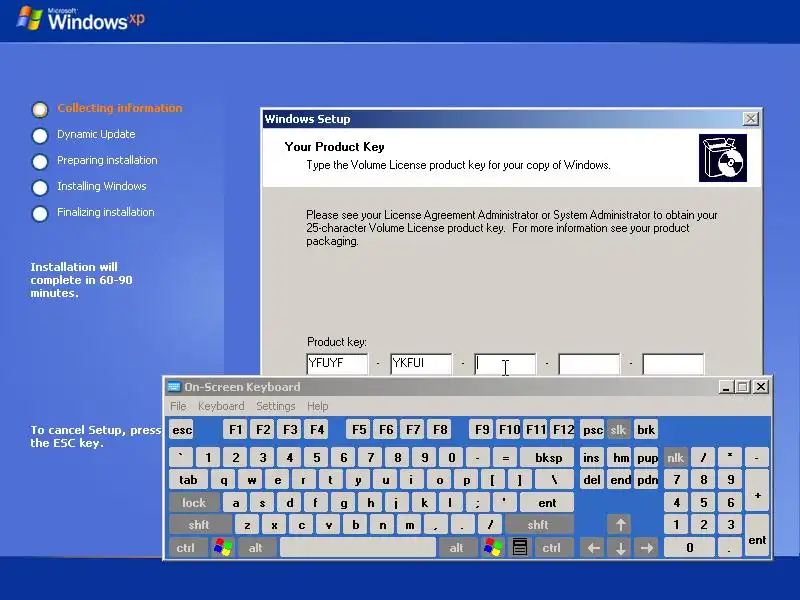The image size is (800, 600).
Task: Click the space bar key
Action: [x=358, y=547]
